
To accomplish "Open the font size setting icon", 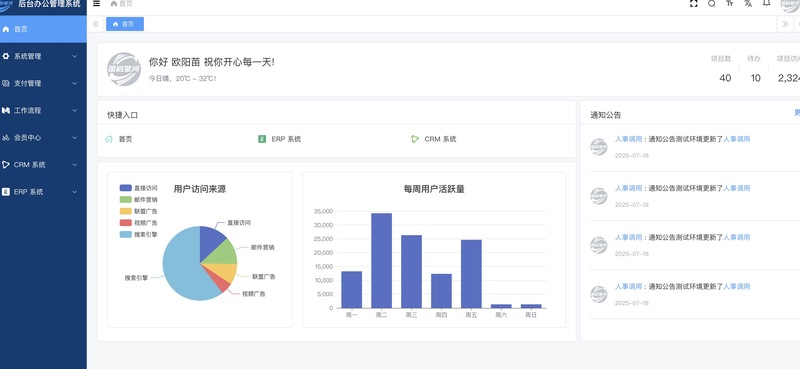I will [730, 3].
